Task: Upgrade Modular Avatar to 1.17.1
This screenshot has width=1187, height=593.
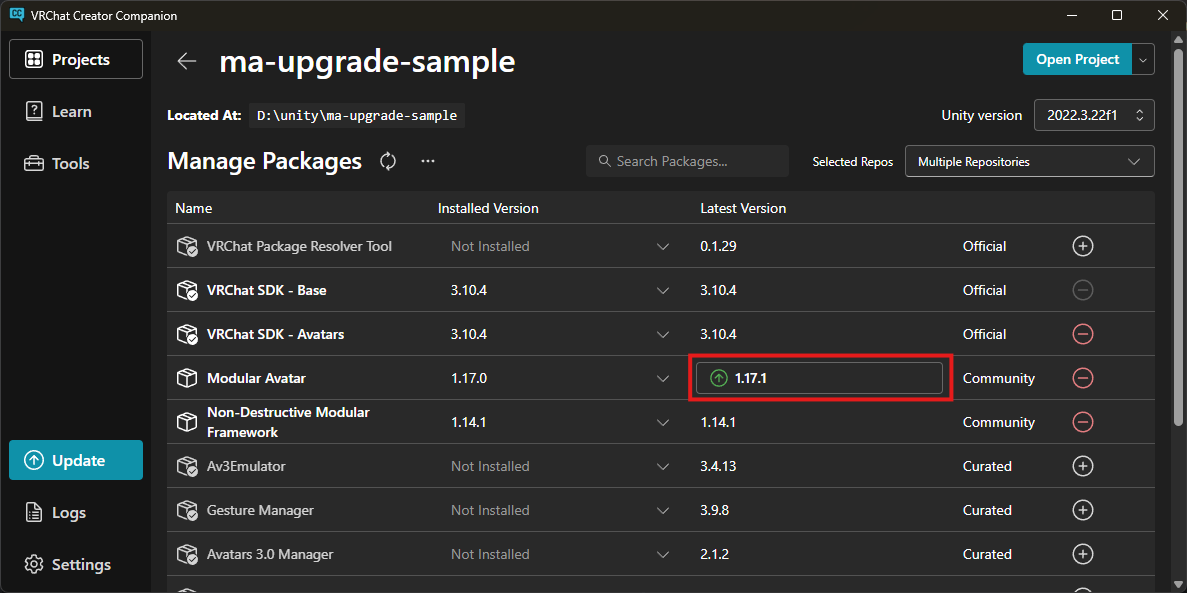Action: click(x=819, y=378)
